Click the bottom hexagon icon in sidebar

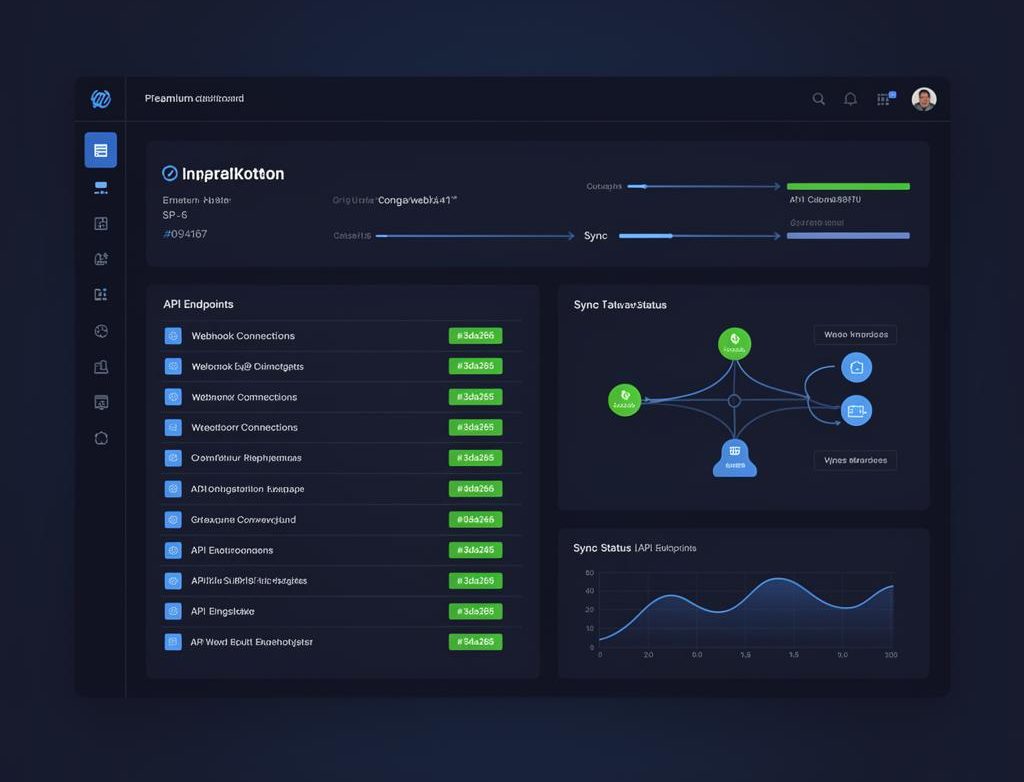(x=100, y=438)
